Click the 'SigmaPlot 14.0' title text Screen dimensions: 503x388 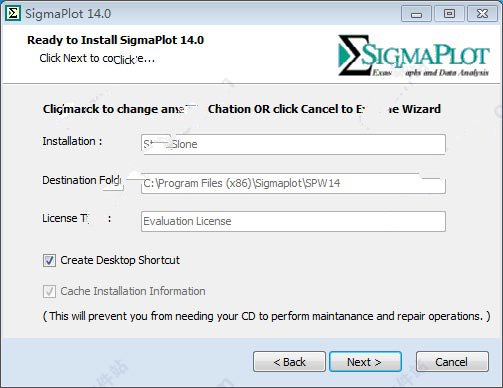[68, 14]
